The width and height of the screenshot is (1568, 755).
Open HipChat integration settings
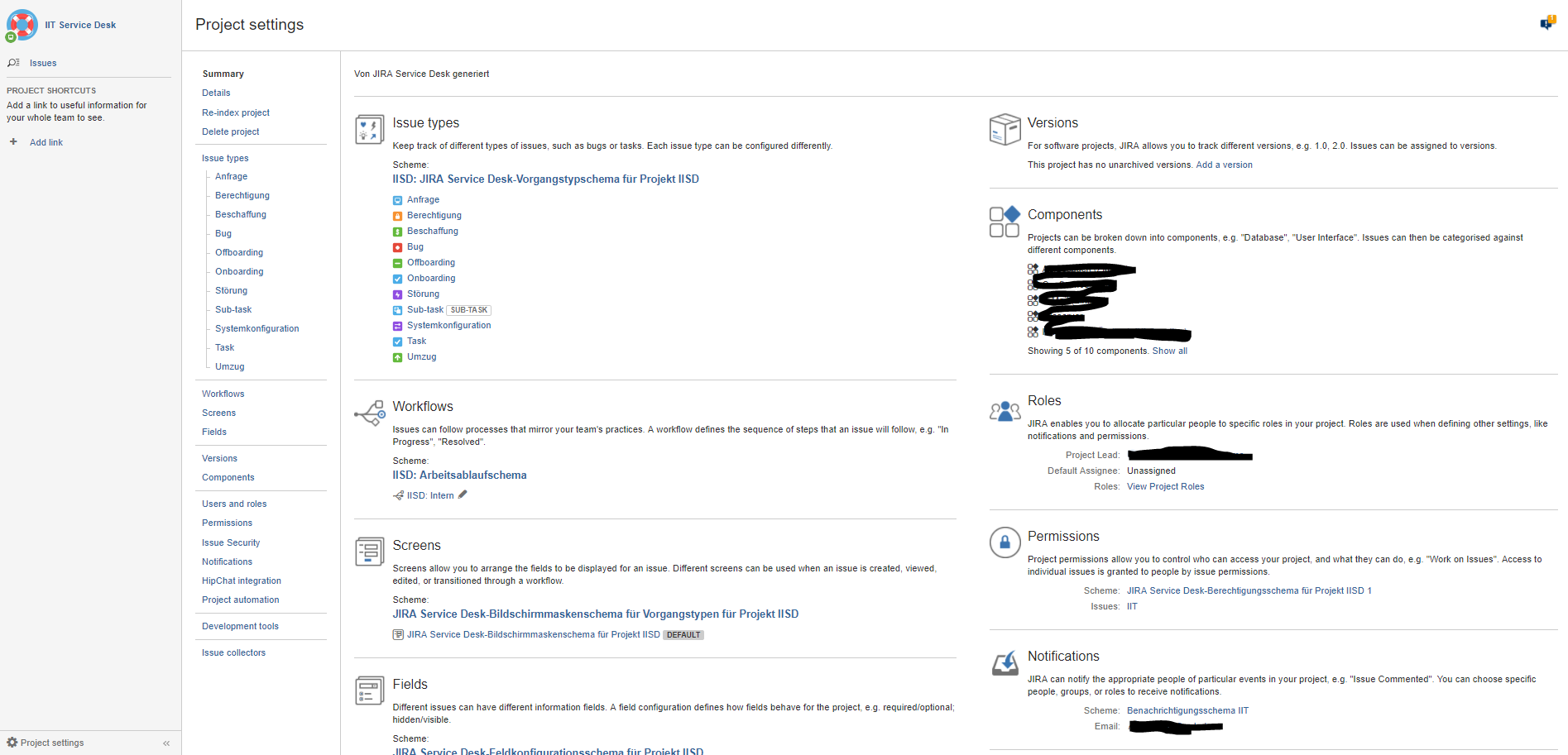pos(242,581)
